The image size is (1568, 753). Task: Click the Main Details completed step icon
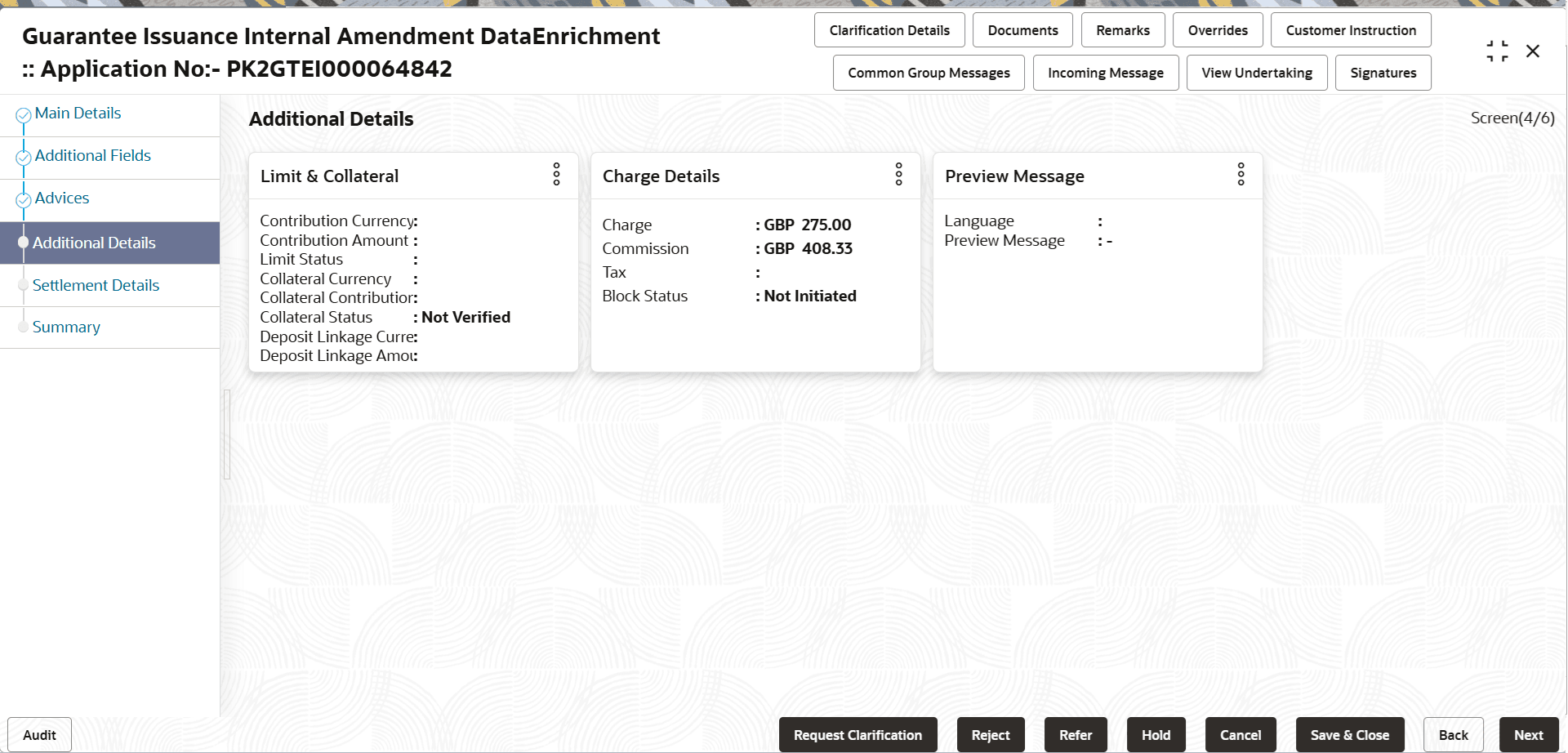point(24,115)
